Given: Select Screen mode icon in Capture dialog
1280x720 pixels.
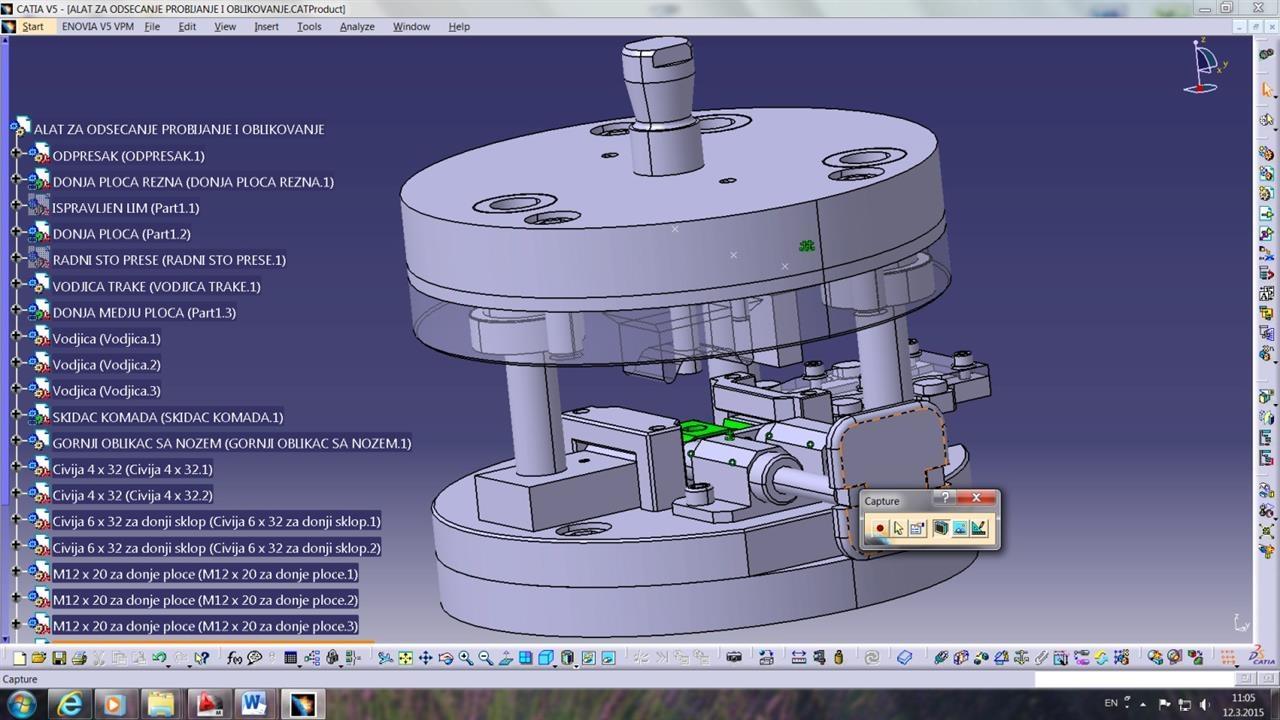Looking at the screenshot, I should pos(941,528).
